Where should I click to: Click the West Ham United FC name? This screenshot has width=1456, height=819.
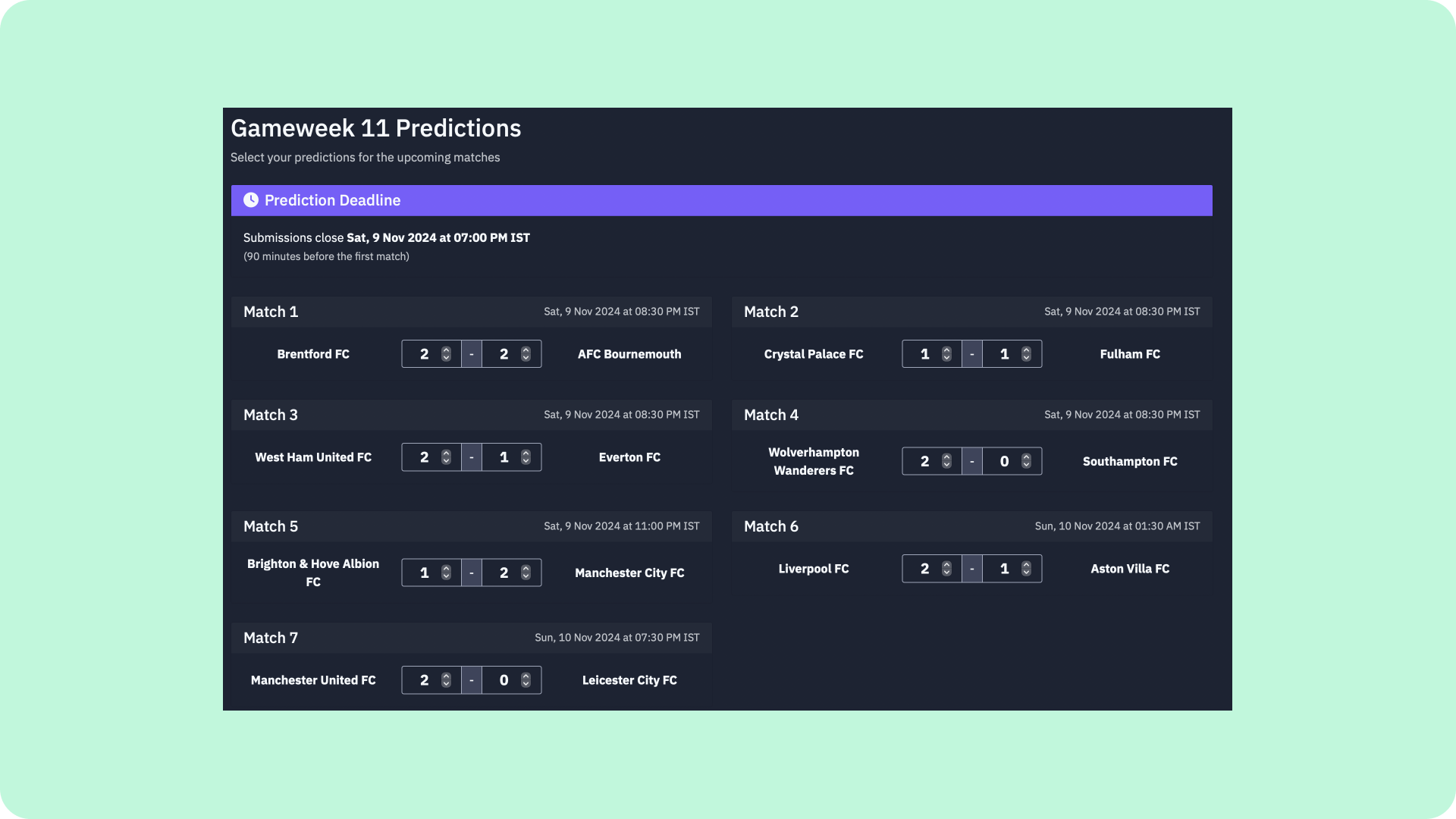313,457
